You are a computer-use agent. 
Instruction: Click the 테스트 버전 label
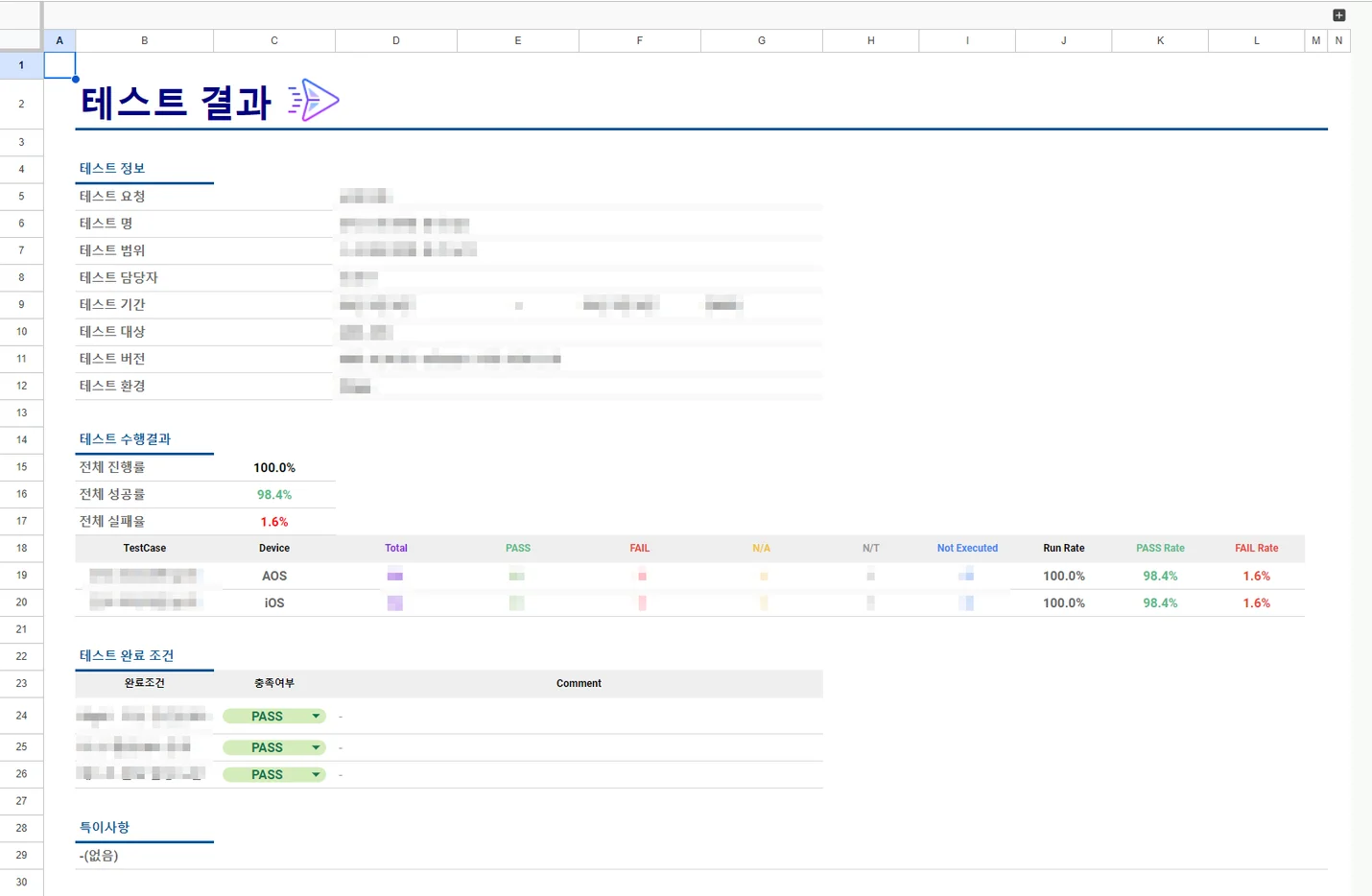point(112,359)
